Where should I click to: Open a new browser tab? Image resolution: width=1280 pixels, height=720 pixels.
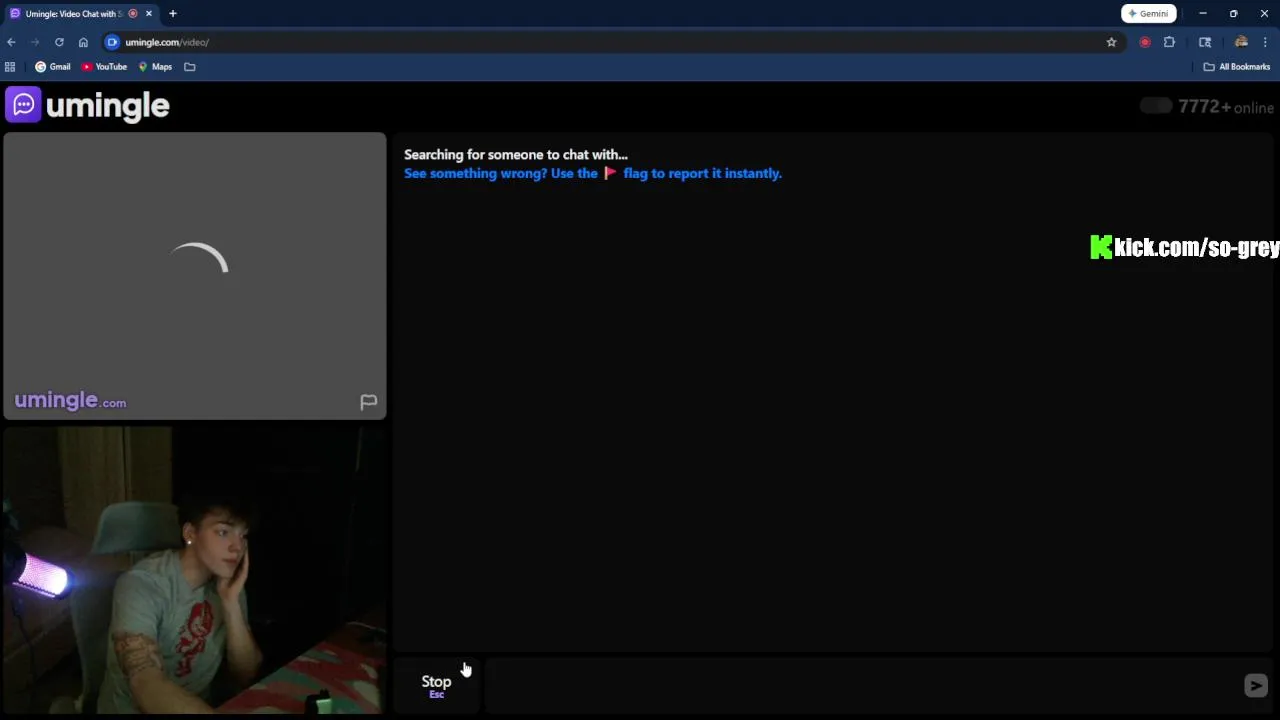click(x=173, y=13)
